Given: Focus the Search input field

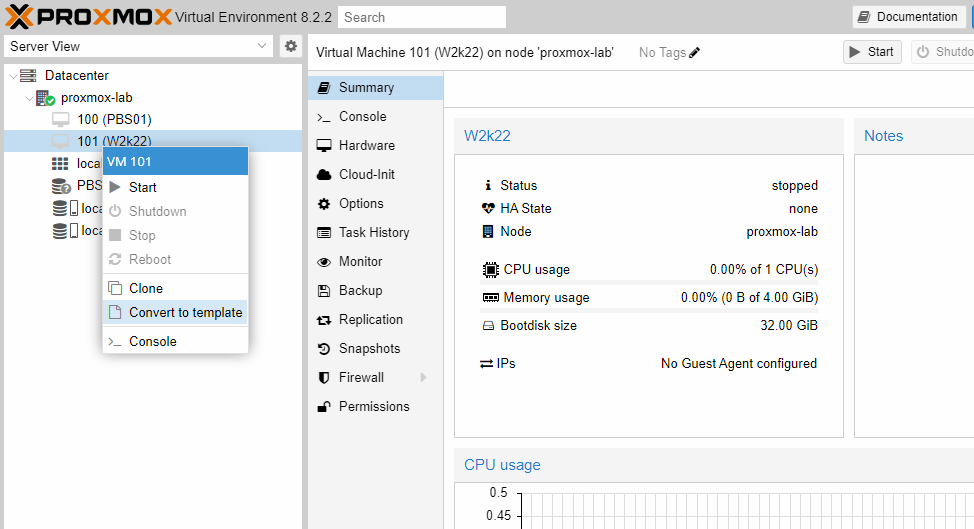Looking at the screenshot, I should click(x=422, y=17).
